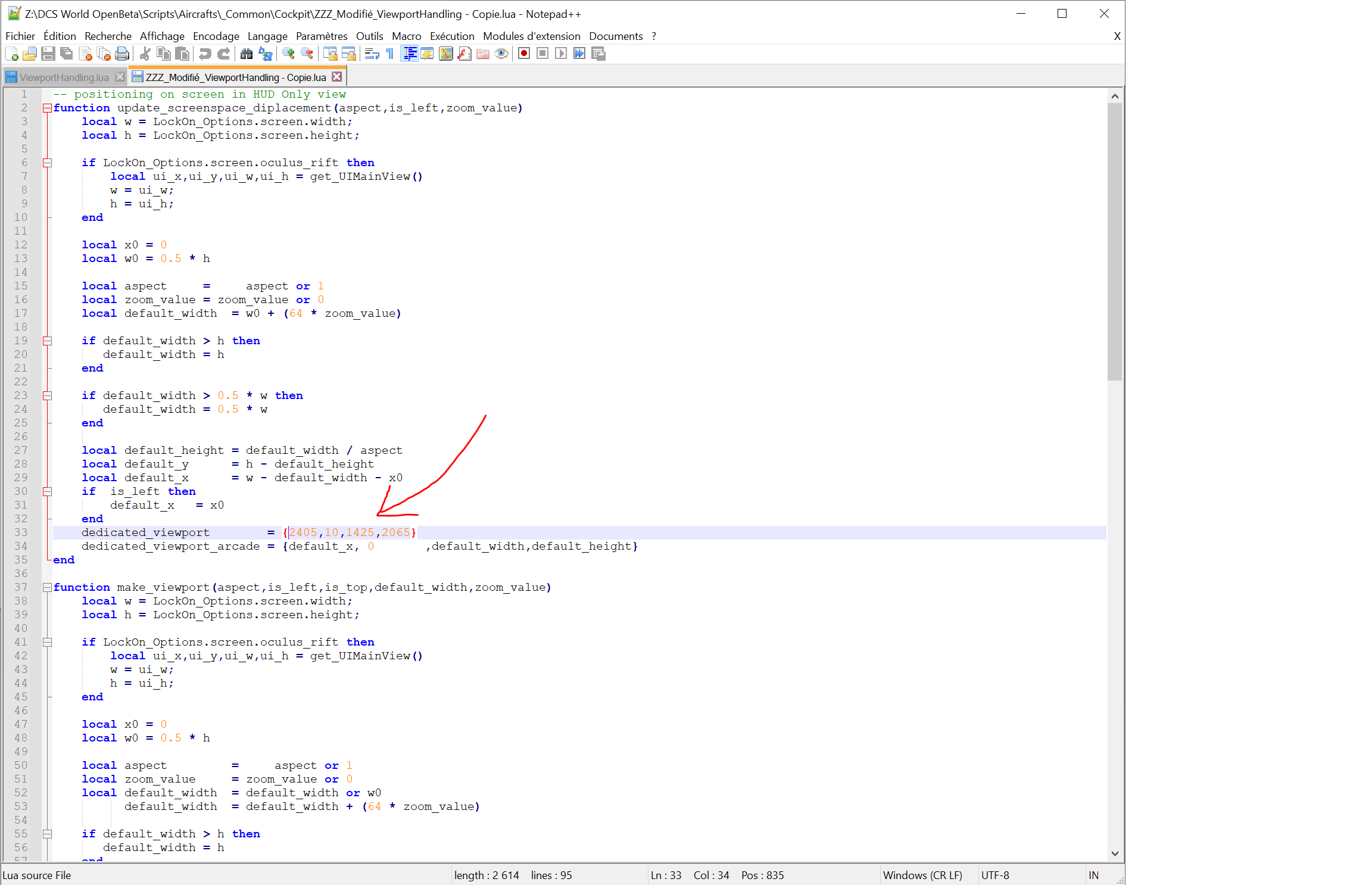Viewport: 1372px width, 885px height.
Task: Redo the last undone edit
Action: (x=223, y=54)
